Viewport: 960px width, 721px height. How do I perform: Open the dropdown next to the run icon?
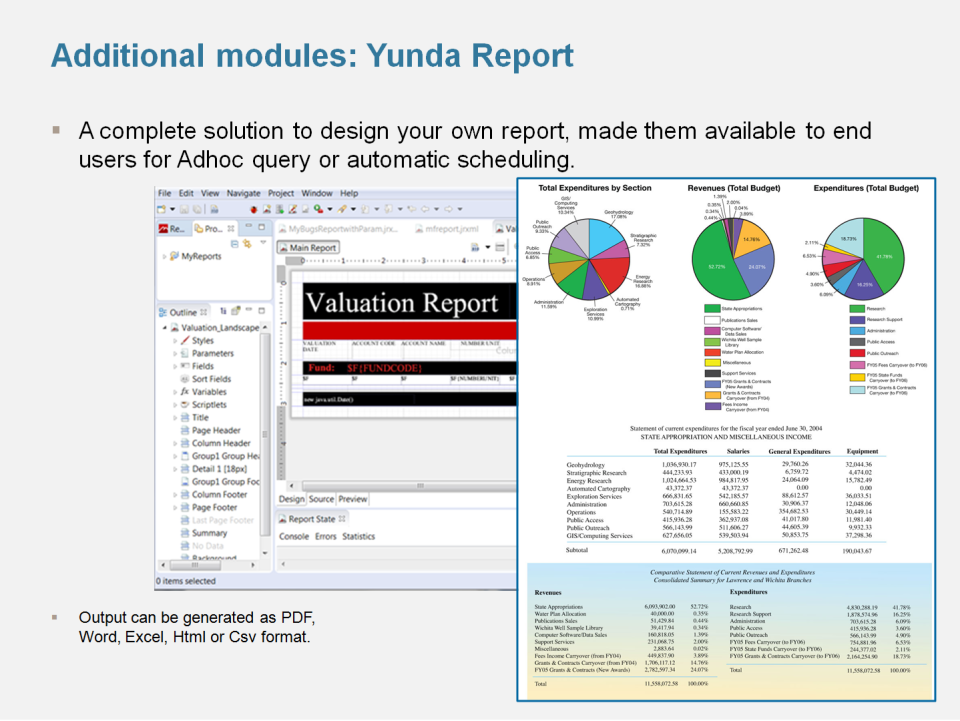(330, 209)
